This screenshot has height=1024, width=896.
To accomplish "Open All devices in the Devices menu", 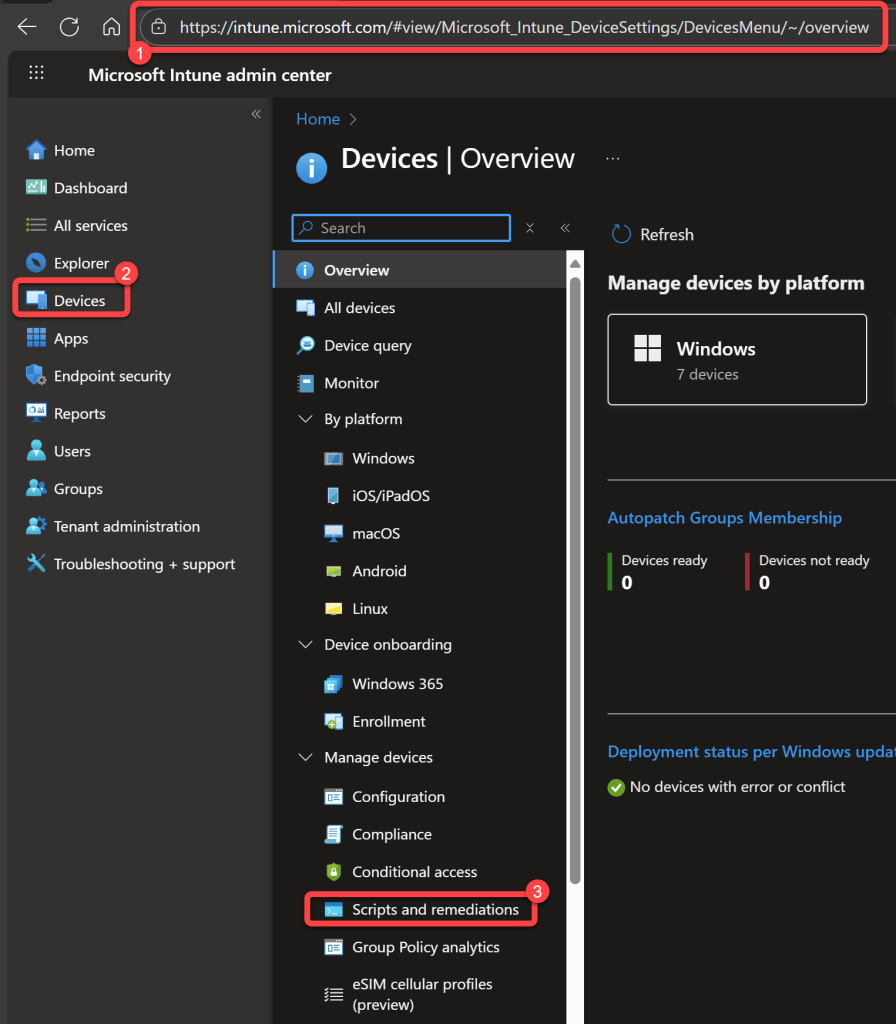I will [359, 308].
